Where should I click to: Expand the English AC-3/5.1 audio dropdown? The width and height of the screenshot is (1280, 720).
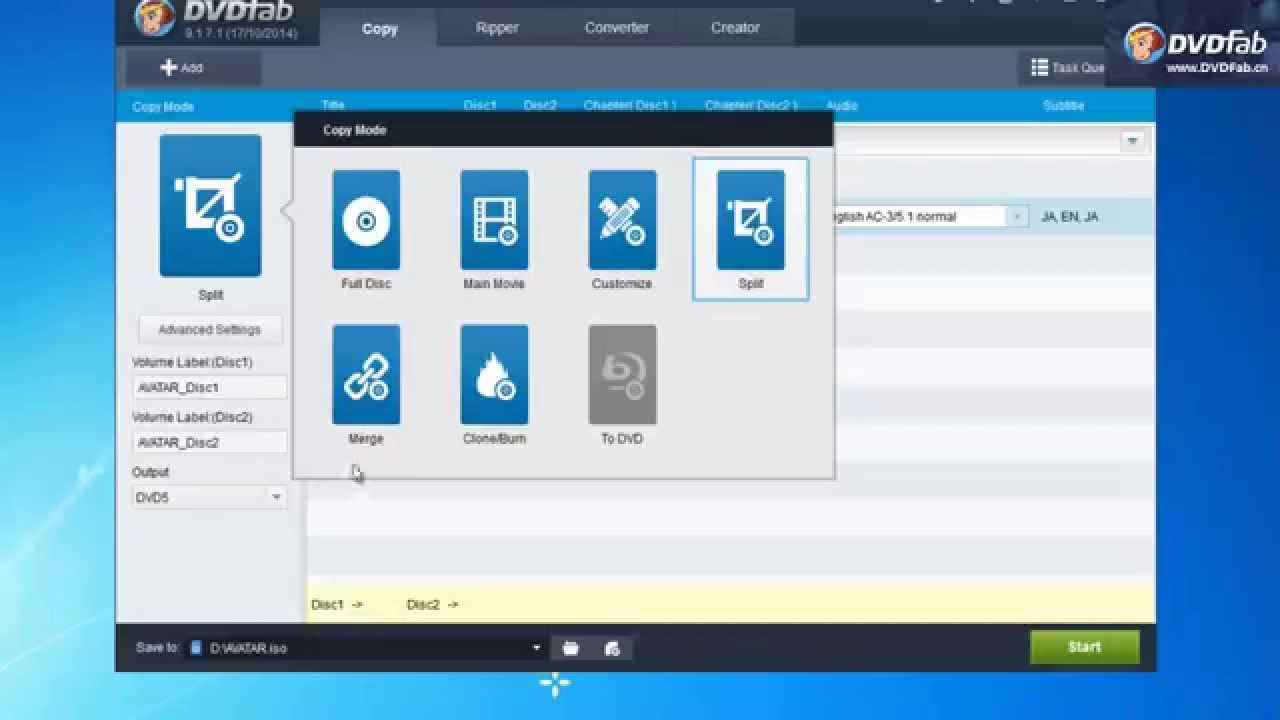[1017, 216]
